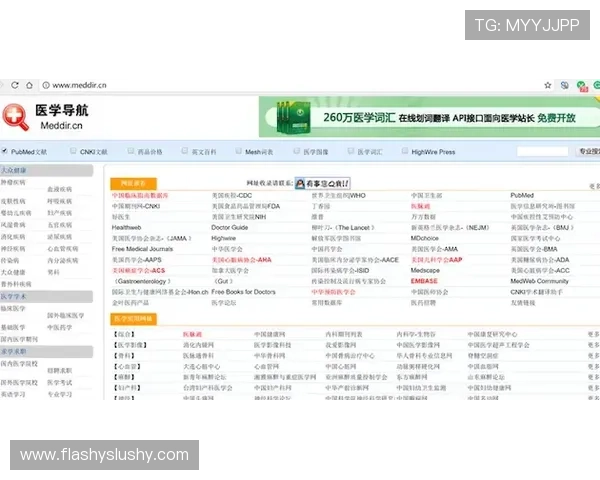This screenshot has width=600, height=480.
Task: Open site info icon beside www.meddir.cn
Action: (x=46, y=85)
